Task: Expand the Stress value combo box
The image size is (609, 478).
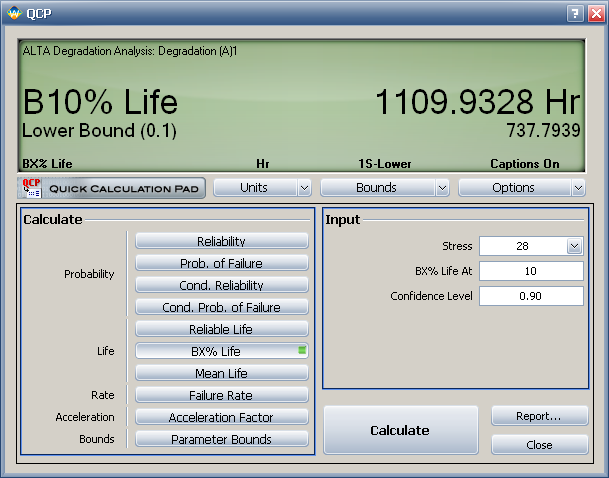Action: [x=574, y=246]
